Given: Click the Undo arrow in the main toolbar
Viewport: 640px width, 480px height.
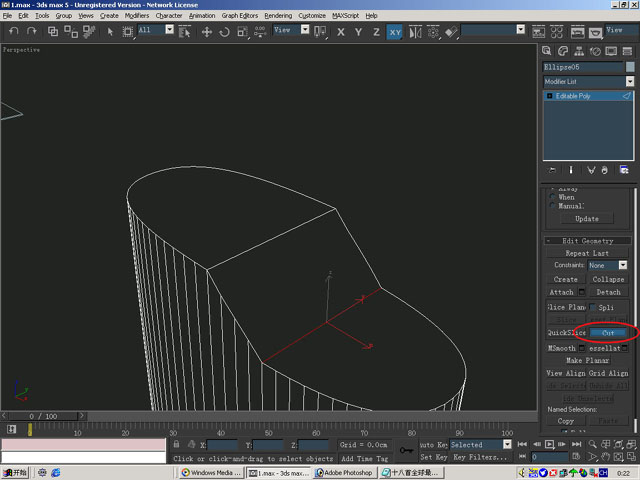Looking at the screenshot, I should pyautogui.click(x=14, y=32).
